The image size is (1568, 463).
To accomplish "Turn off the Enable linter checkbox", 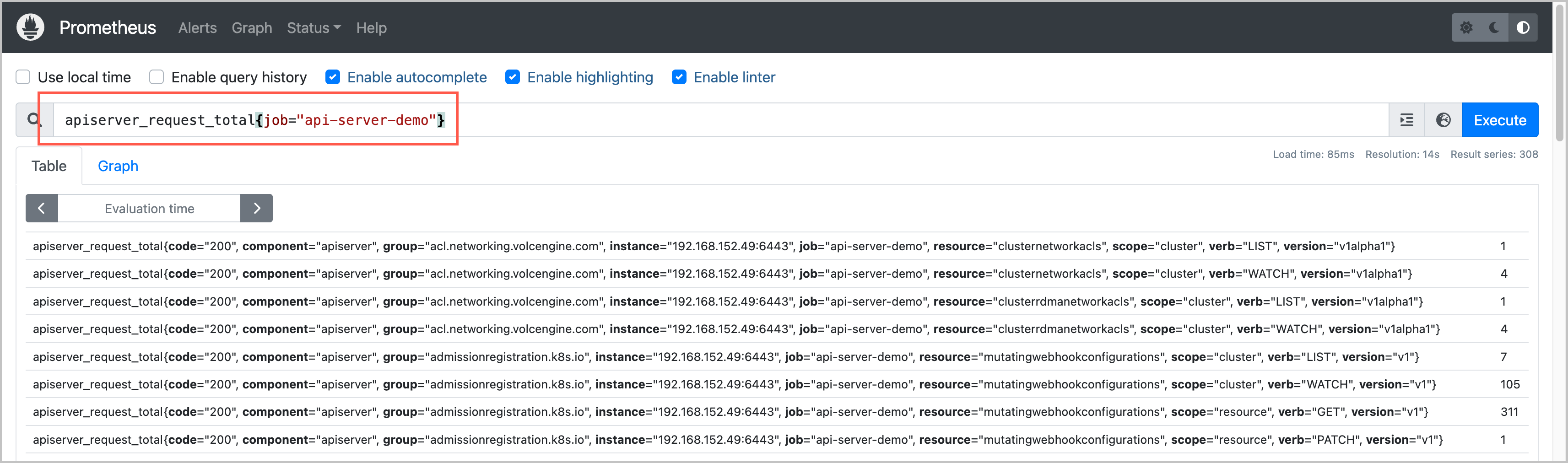I will [x=679, y=77].
